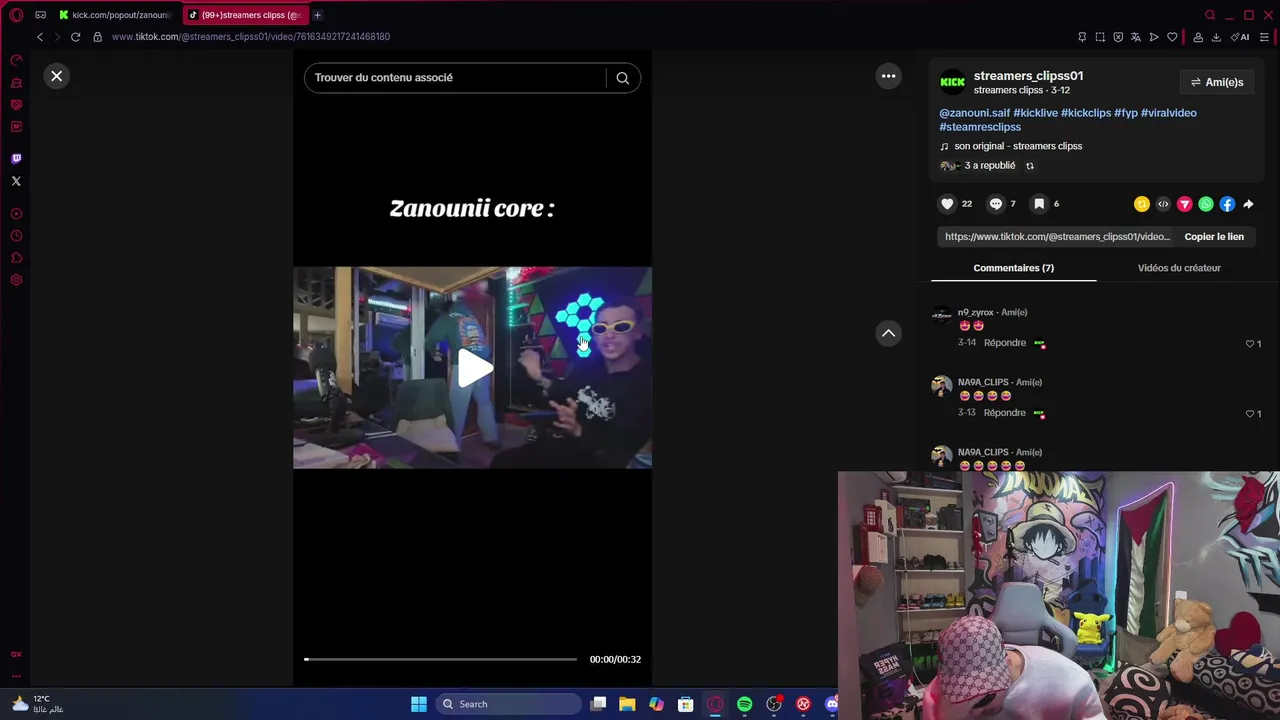Go to previous video with up chevron
1280x720 pixels.
tap(888, 334)
